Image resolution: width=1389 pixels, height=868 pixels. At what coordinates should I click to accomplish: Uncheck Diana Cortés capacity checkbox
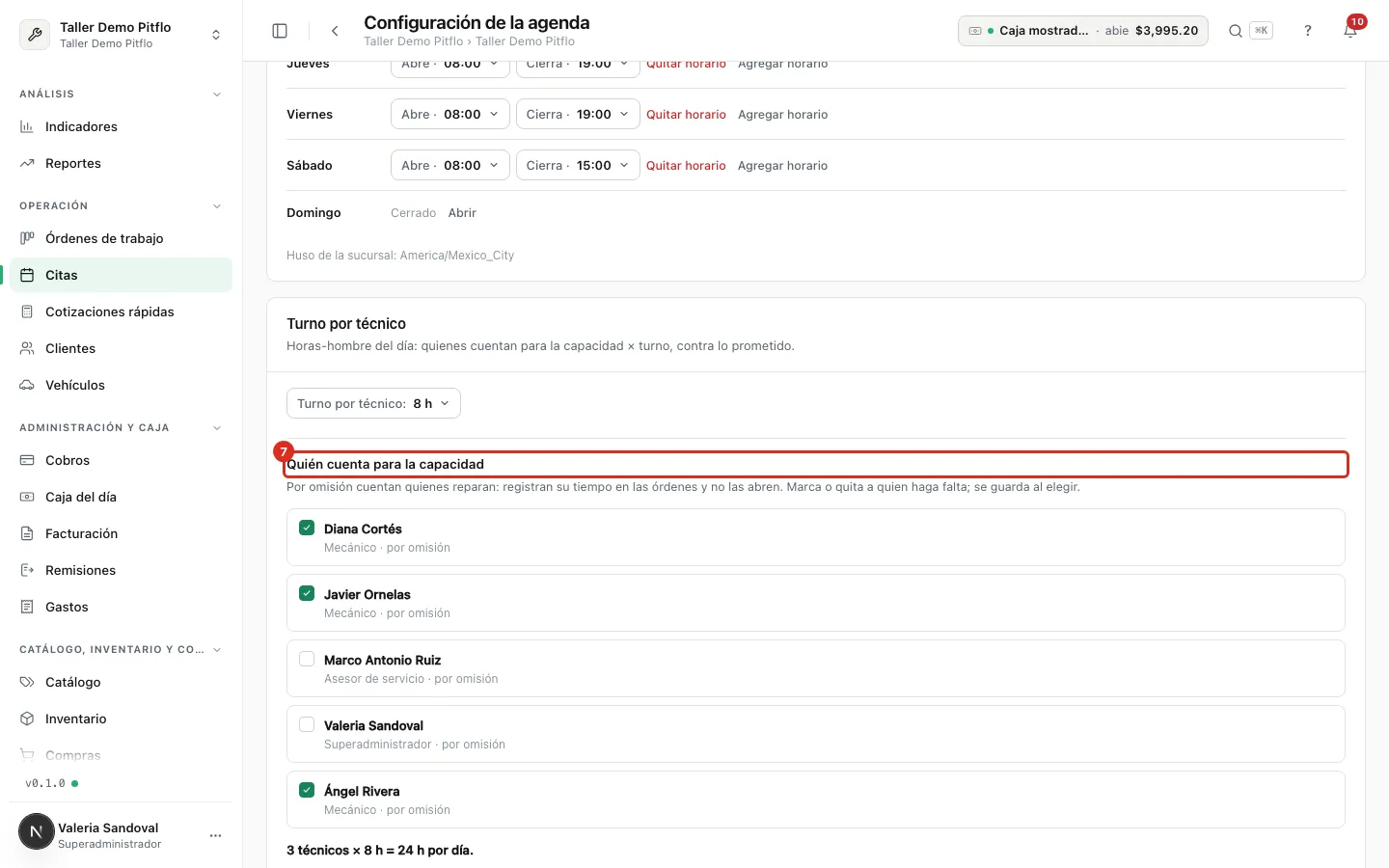click(x=307, y=528)
